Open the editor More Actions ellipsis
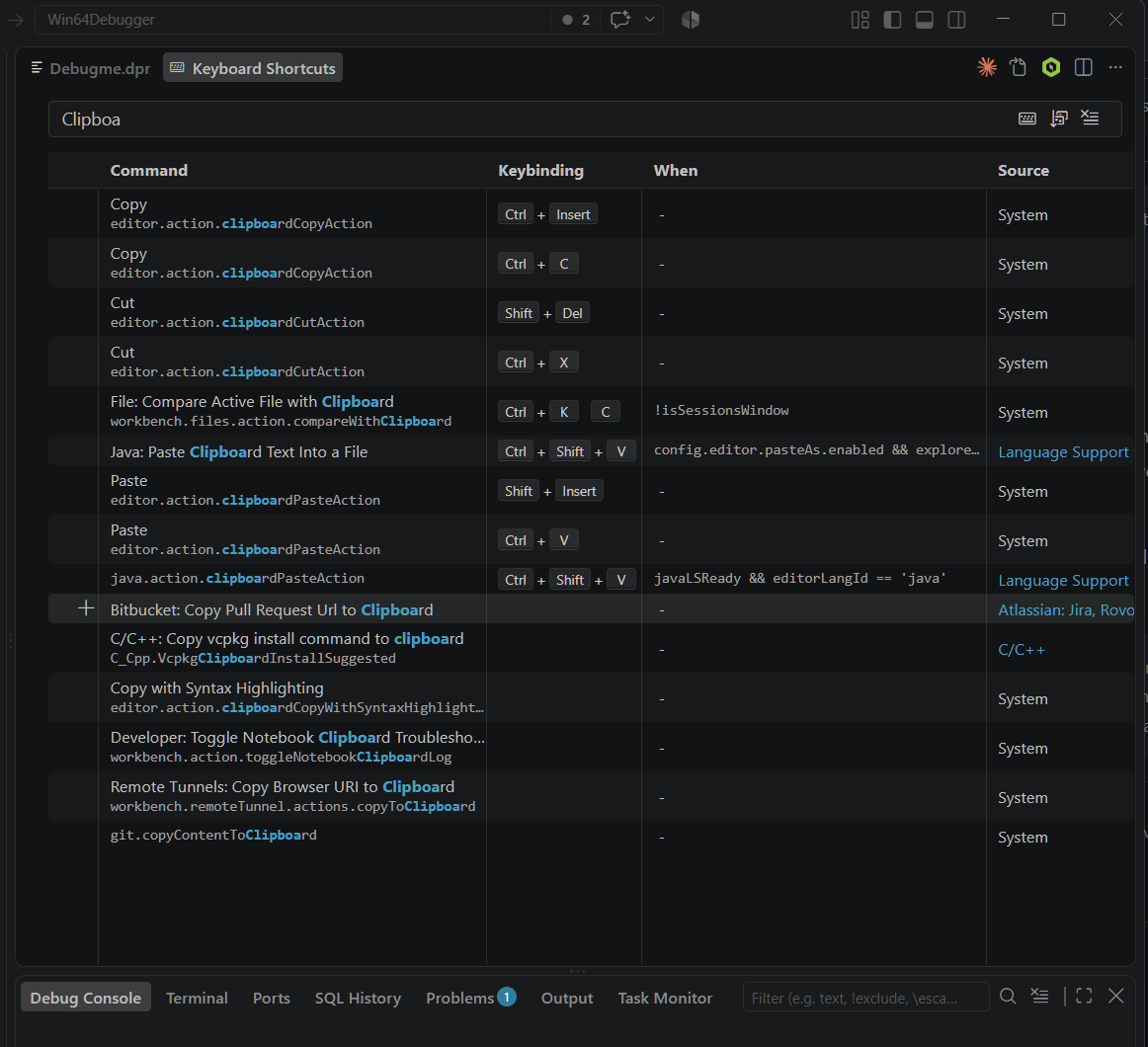Image resolution: width=1148 pixels, height=1047 pixels. point(1115,67)
